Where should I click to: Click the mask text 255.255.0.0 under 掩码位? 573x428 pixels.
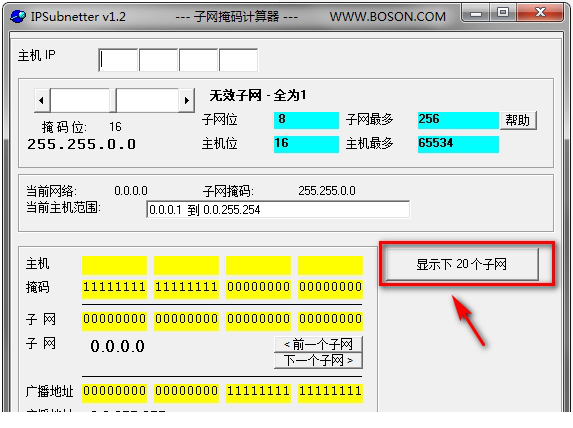[81, 144]
